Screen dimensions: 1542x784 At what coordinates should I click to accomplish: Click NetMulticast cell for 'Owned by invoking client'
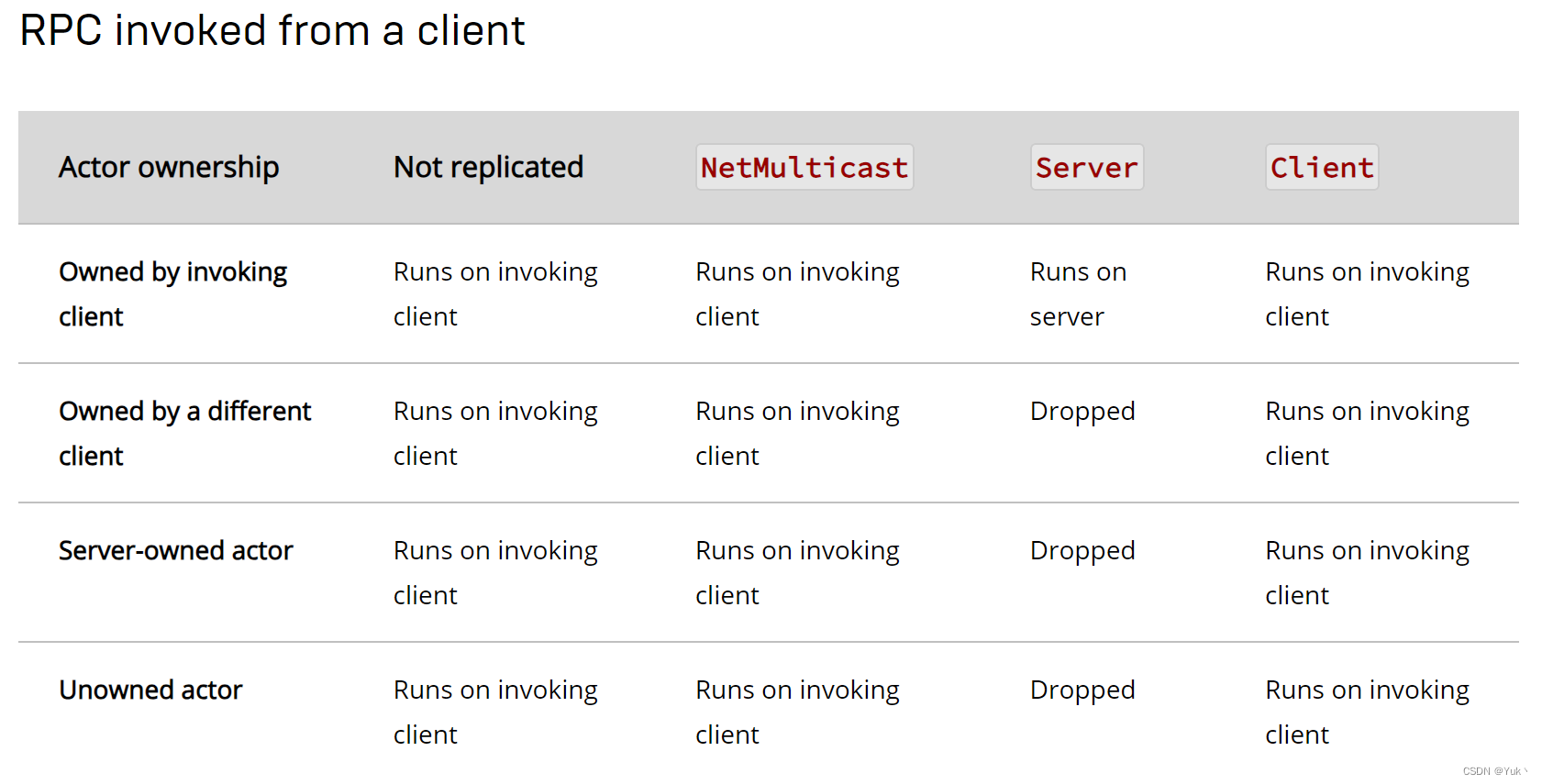click(x=797, y=293)
